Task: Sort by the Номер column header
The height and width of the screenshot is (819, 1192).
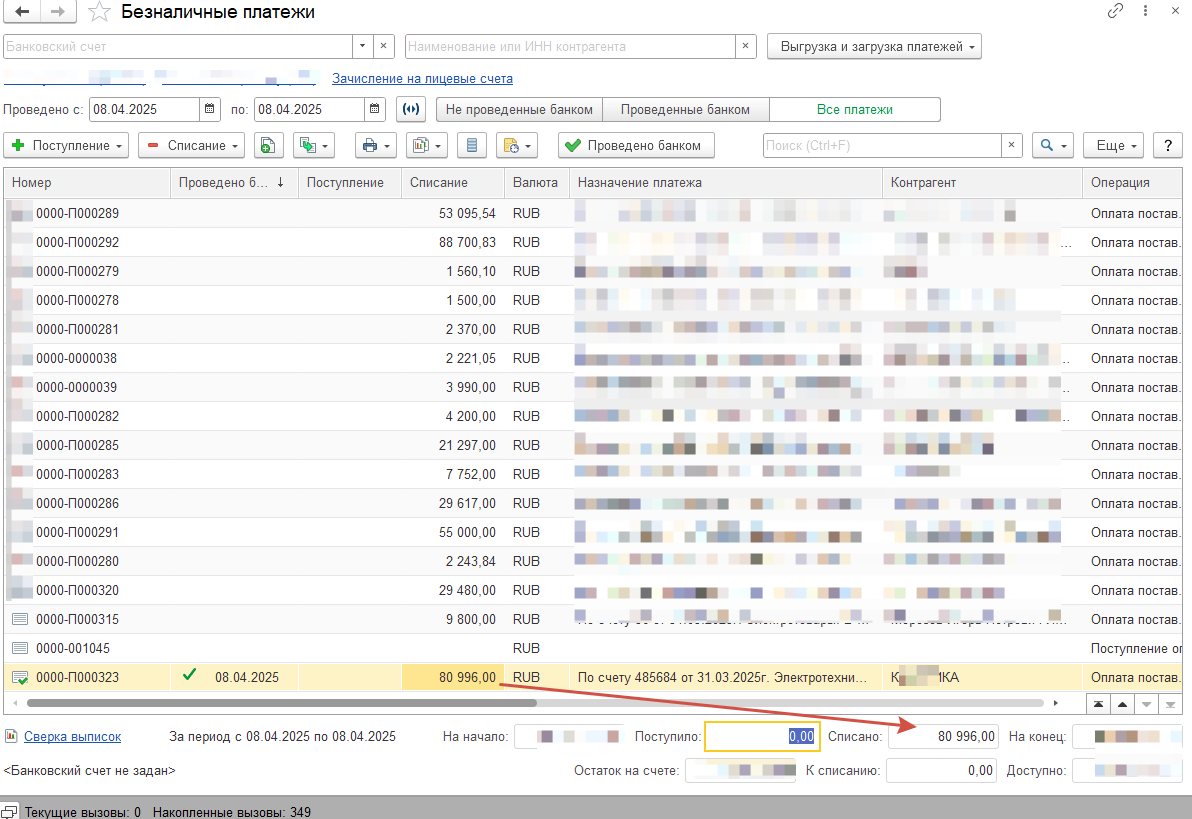Action: (87, 183)
